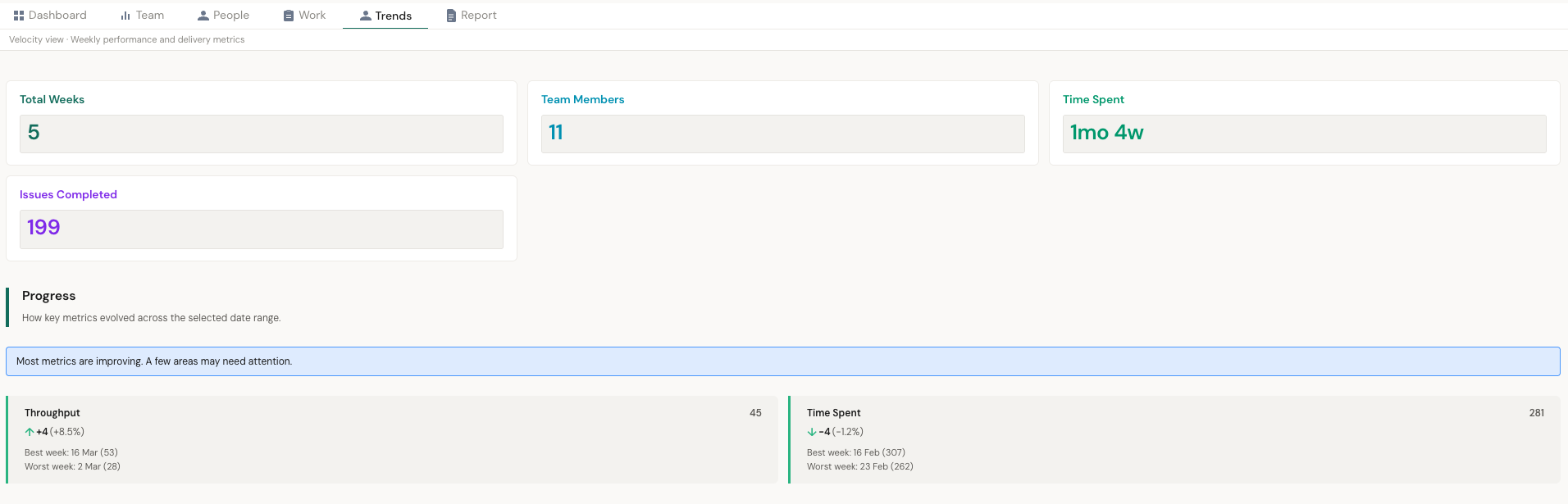Image resolution: width=1568 pixels, height=504 pixels.
Task: Click the People person icon
Action: (x=203, y=16)
